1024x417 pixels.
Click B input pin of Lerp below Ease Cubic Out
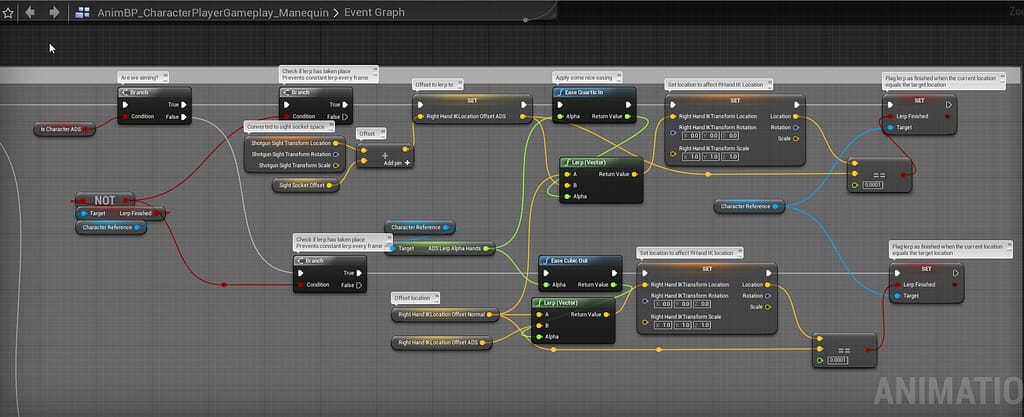pyautogui.click(x=539, y=325)
